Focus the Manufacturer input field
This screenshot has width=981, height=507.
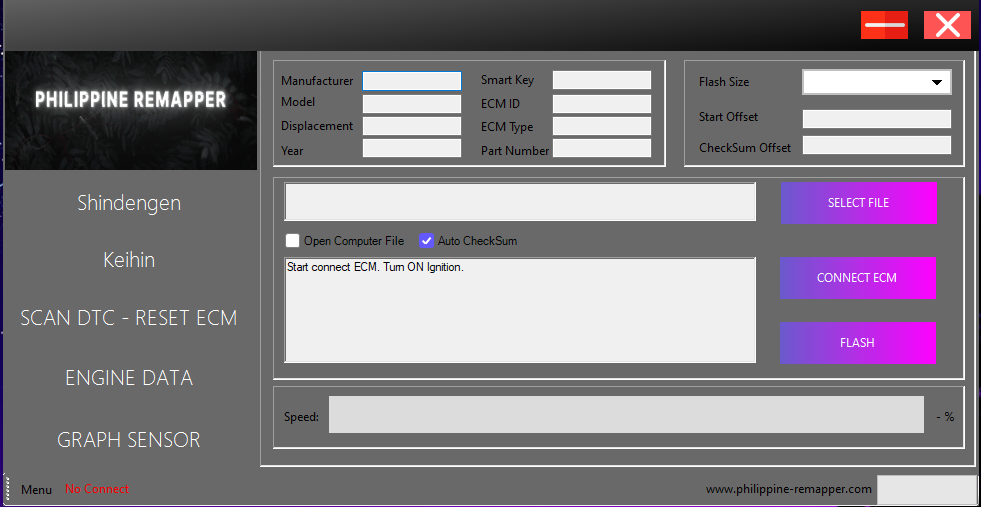412,81
